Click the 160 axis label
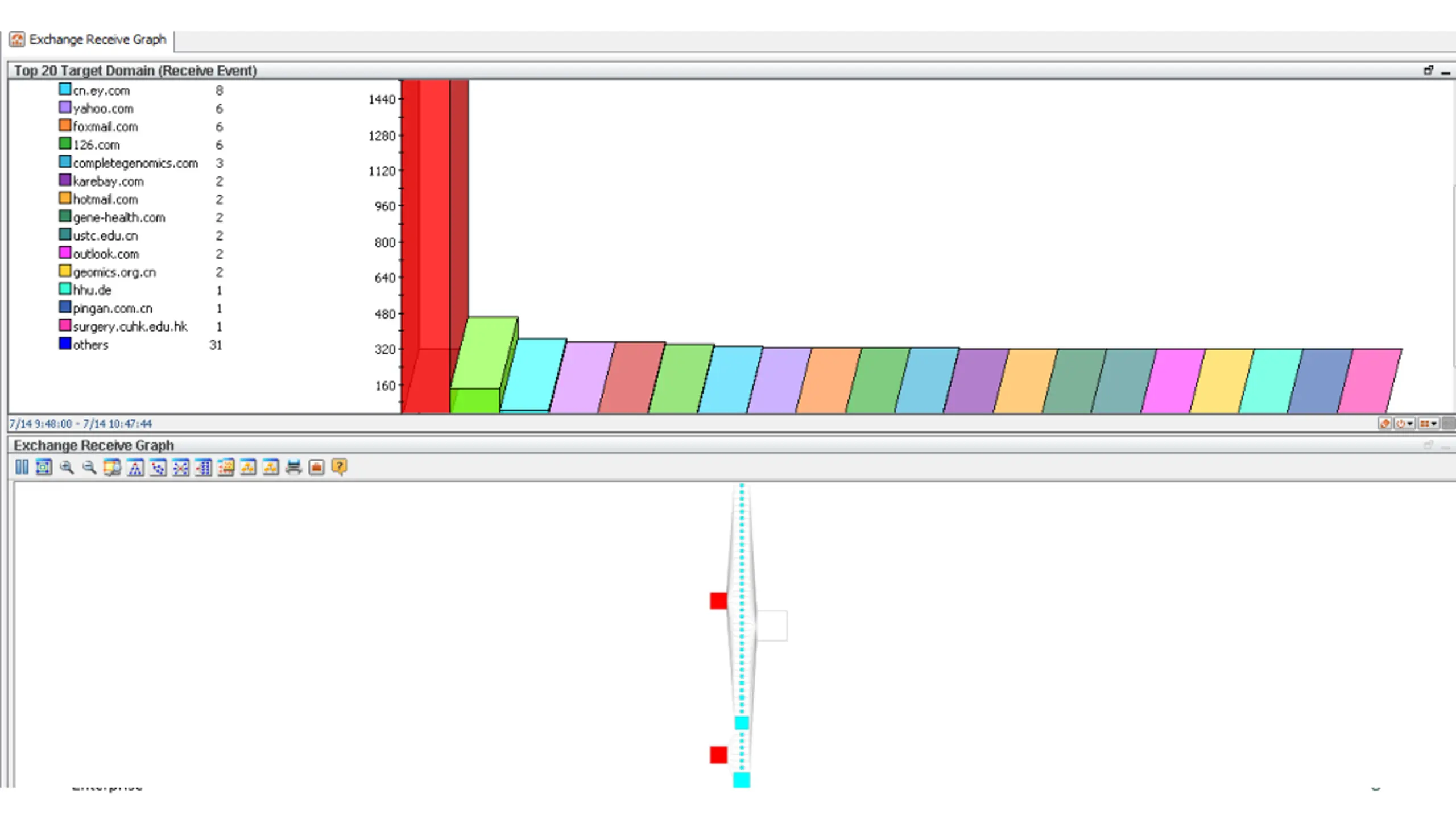Viewport: 1456px width, 819px height. [385, 386]
